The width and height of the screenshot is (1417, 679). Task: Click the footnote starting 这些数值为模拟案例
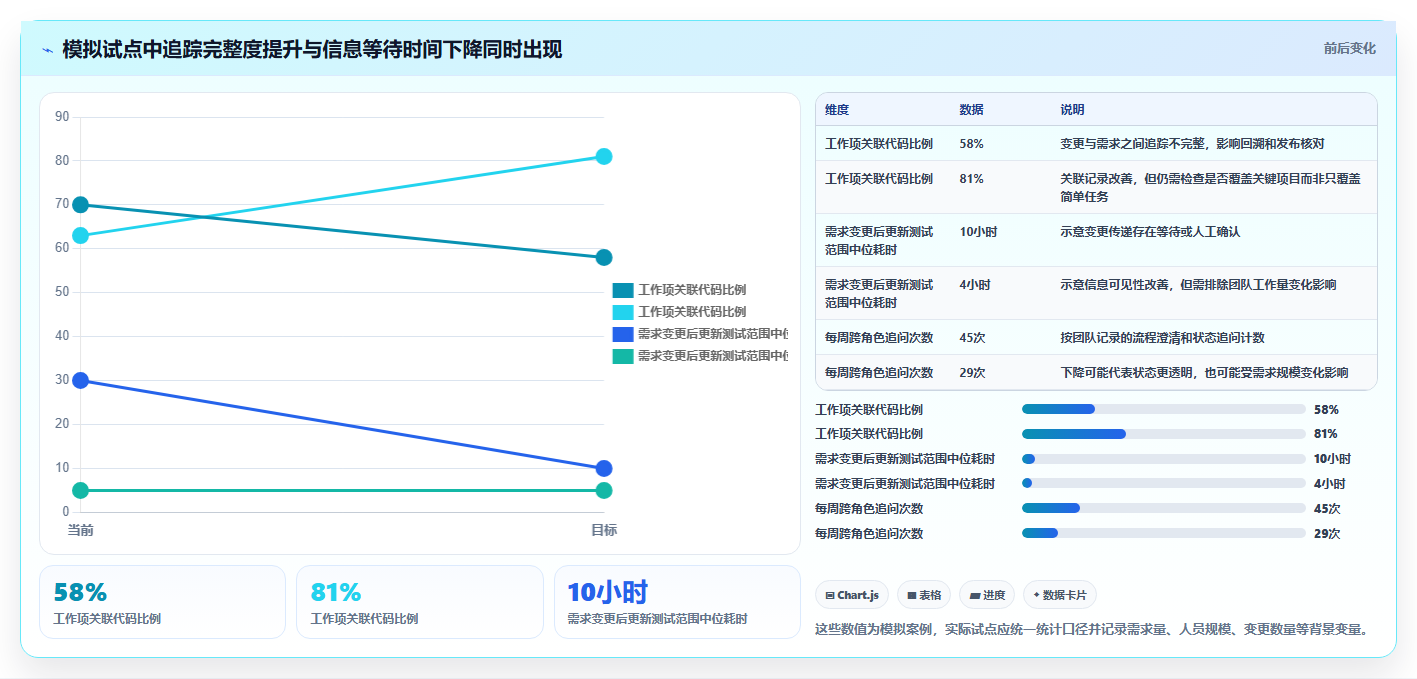click(1091, 630)
